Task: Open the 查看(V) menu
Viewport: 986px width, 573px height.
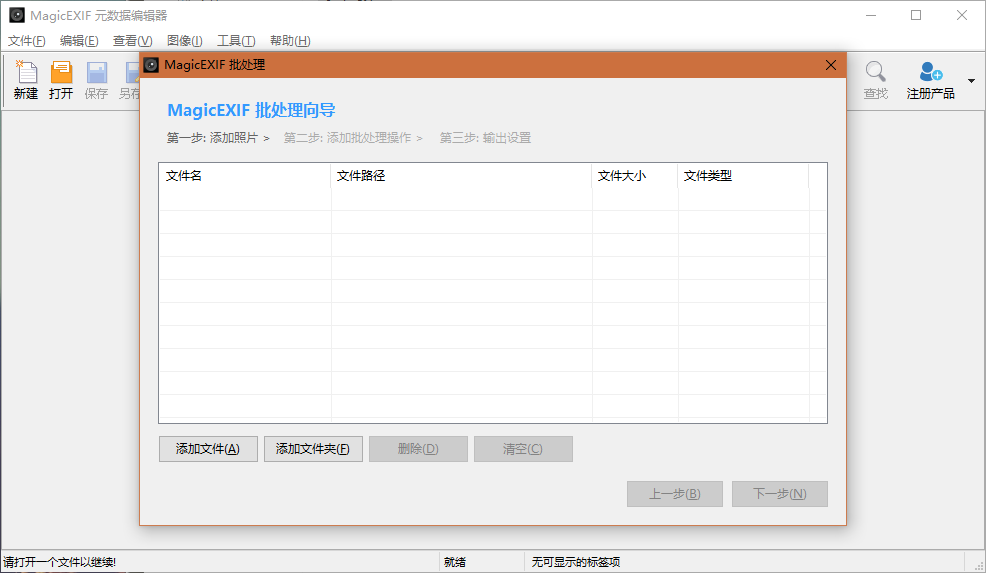Action: [x=133, y=41]
